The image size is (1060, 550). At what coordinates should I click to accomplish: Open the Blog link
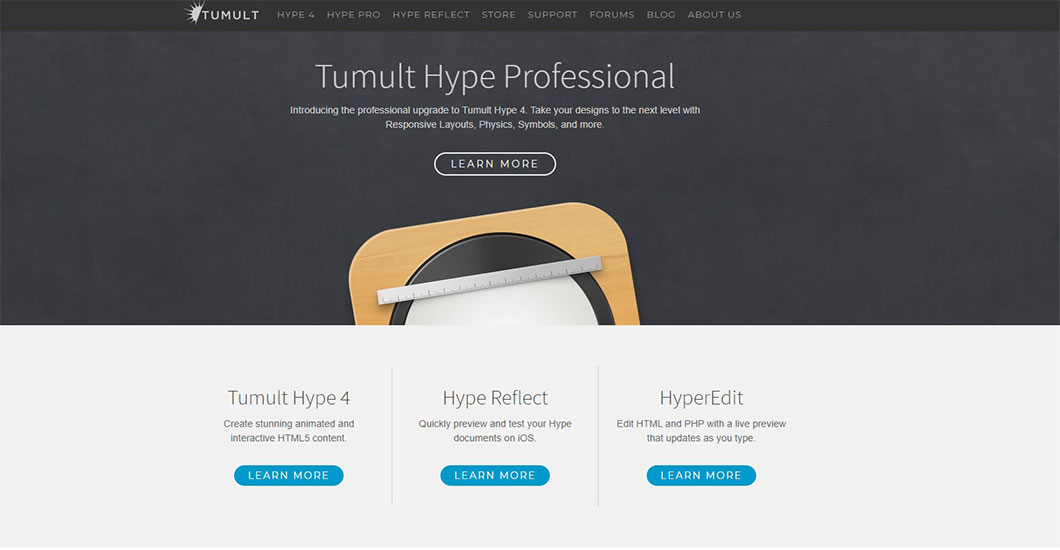tap(661, 15)
